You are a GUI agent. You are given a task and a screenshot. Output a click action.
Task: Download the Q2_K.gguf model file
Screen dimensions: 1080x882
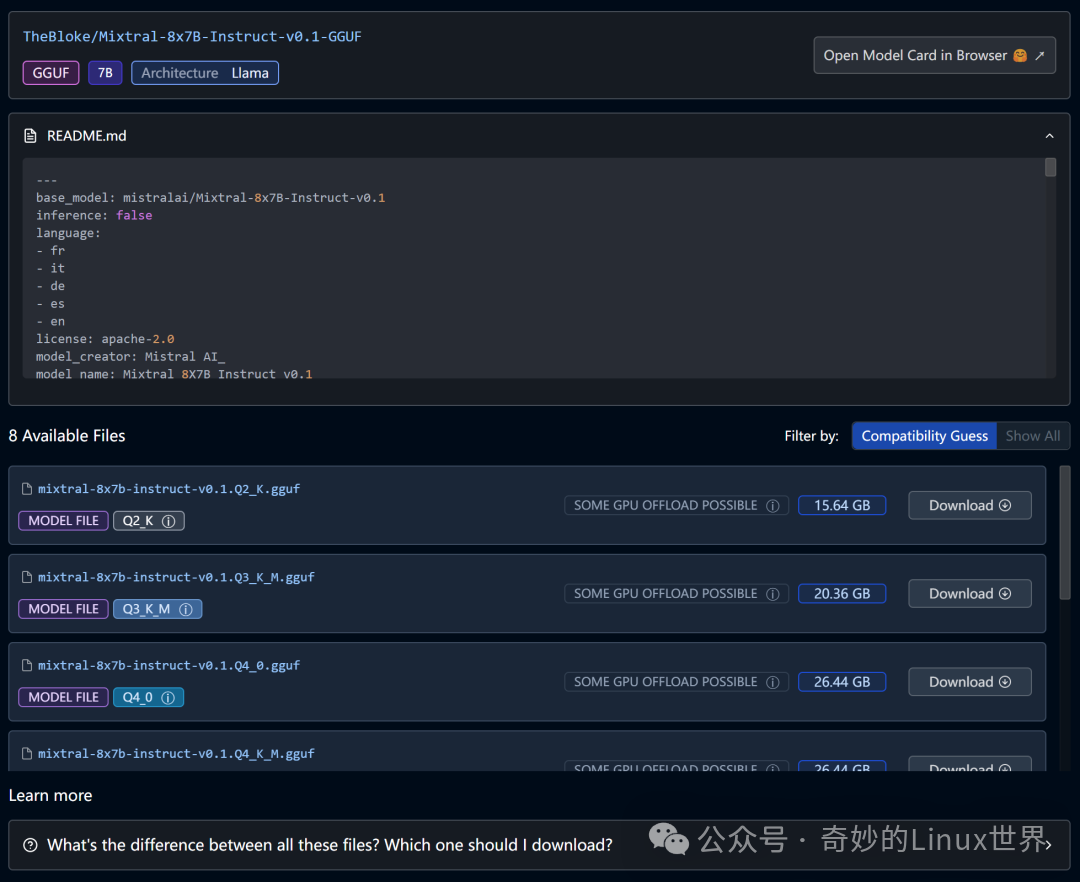click(x=969, y=505)
